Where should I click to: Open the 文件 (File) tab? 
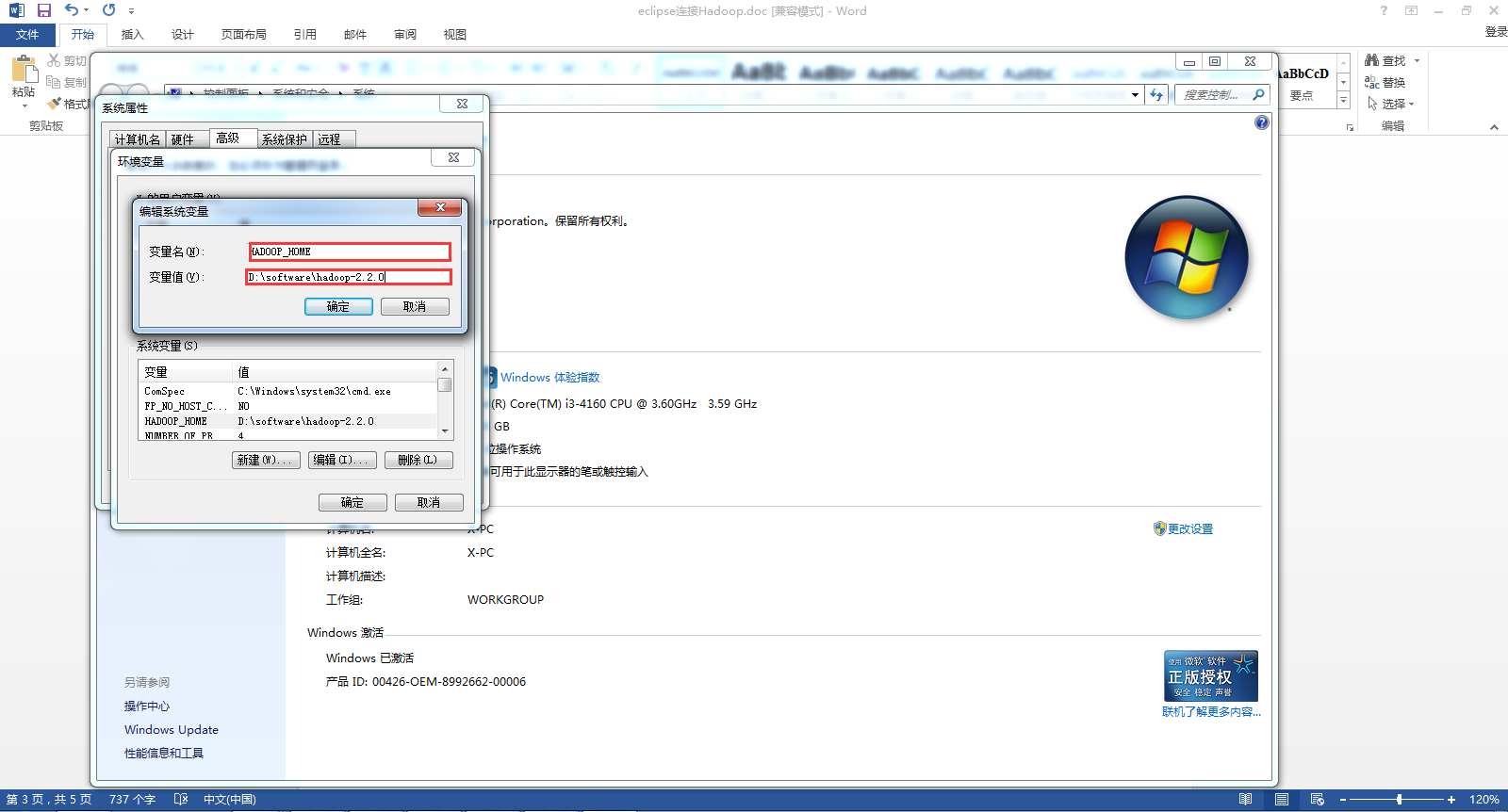(x=27, y=35)
